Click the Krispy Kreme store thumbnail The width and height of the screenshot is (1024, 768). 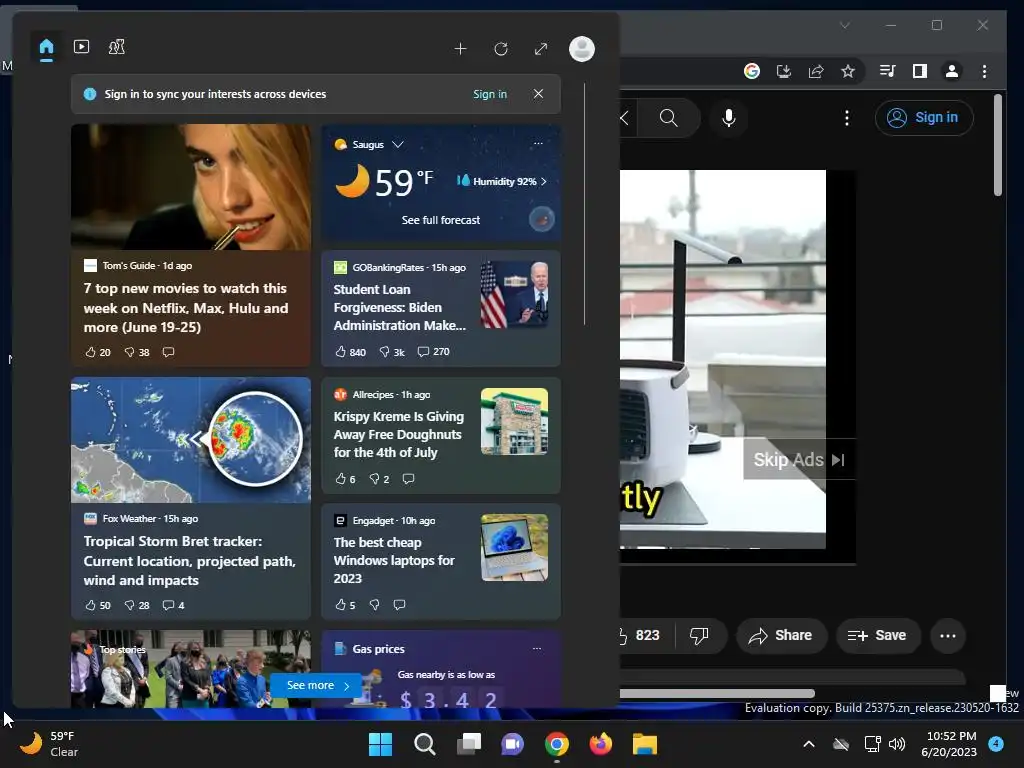click(515, 421)
